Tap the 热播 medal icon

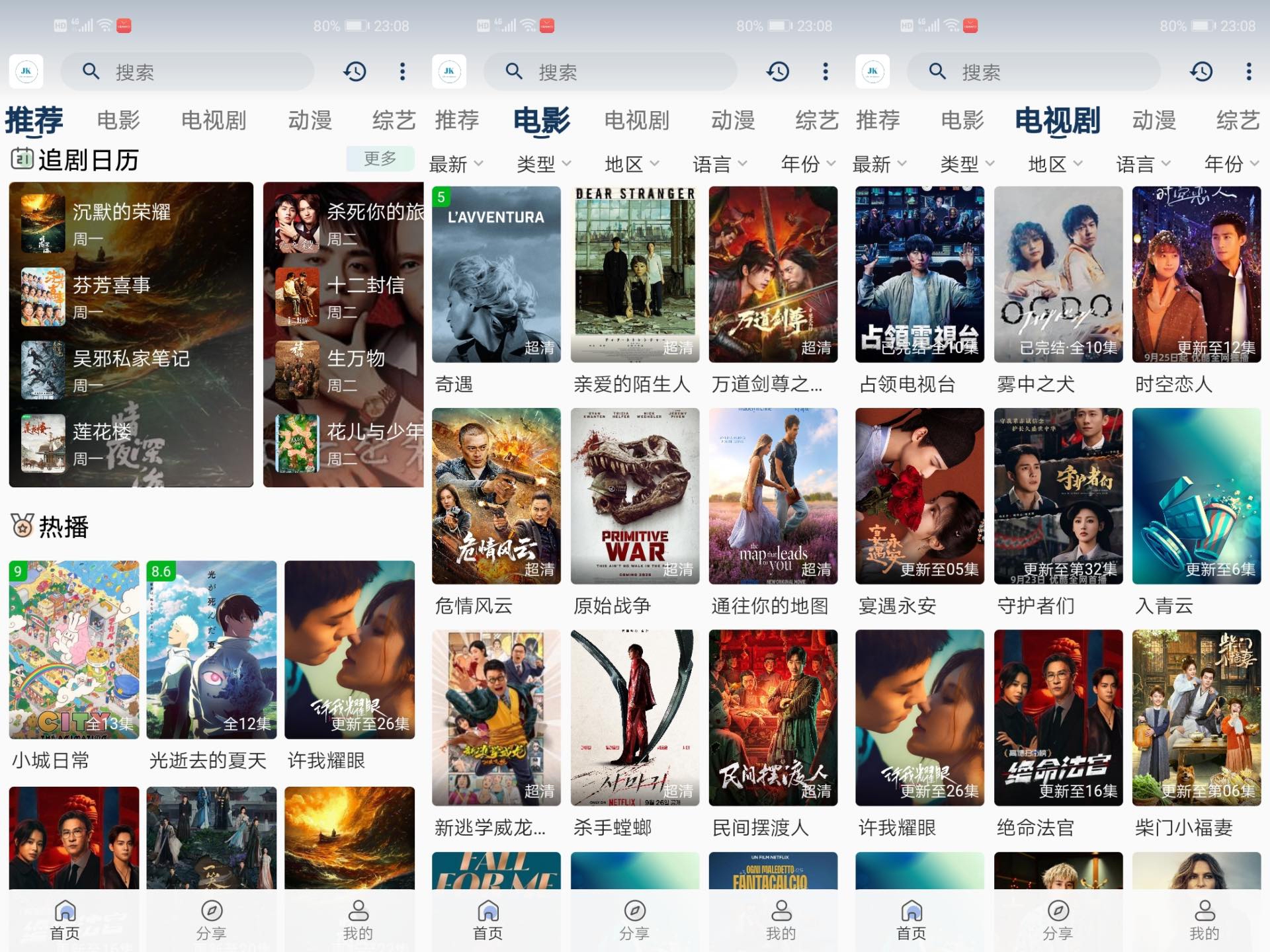pos(22,526)
